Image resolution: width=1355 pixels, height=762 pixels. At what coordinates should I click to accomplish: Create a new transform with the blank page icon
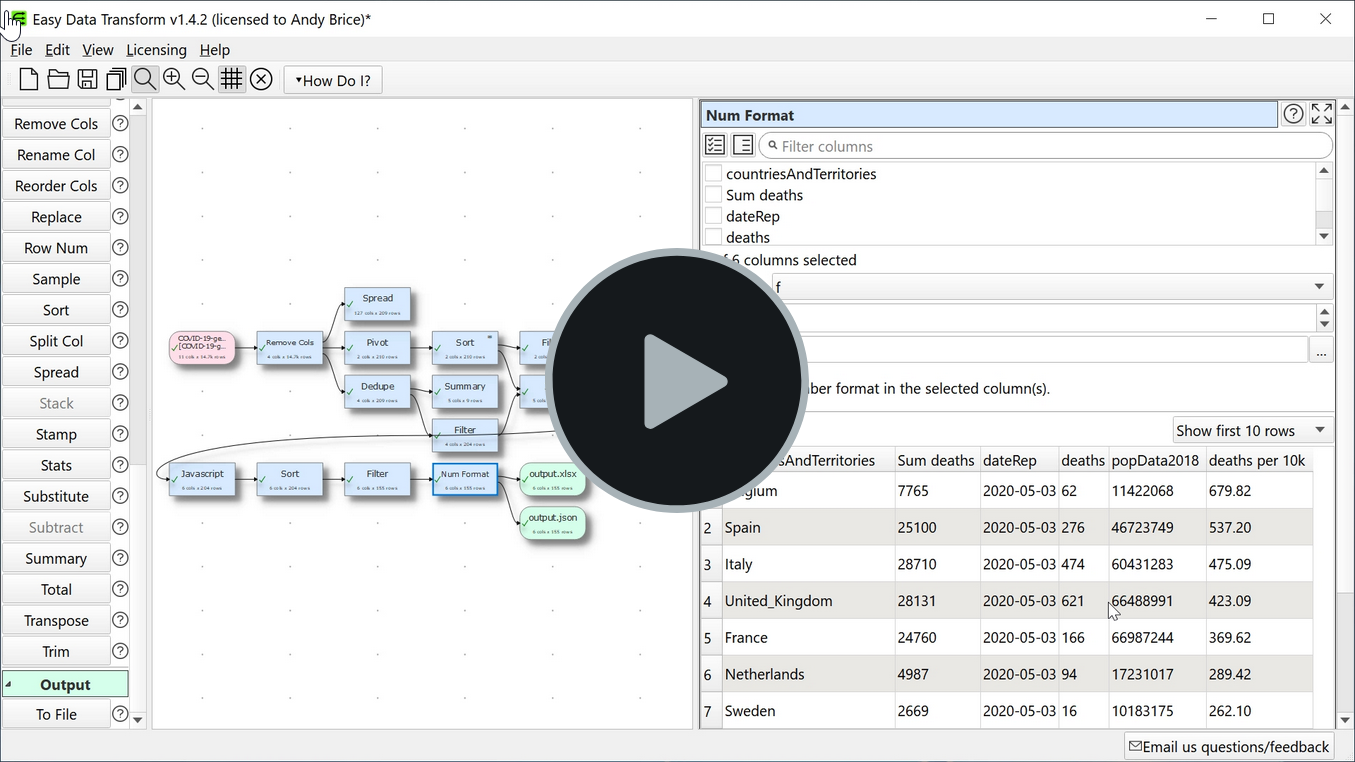[27, 79]
